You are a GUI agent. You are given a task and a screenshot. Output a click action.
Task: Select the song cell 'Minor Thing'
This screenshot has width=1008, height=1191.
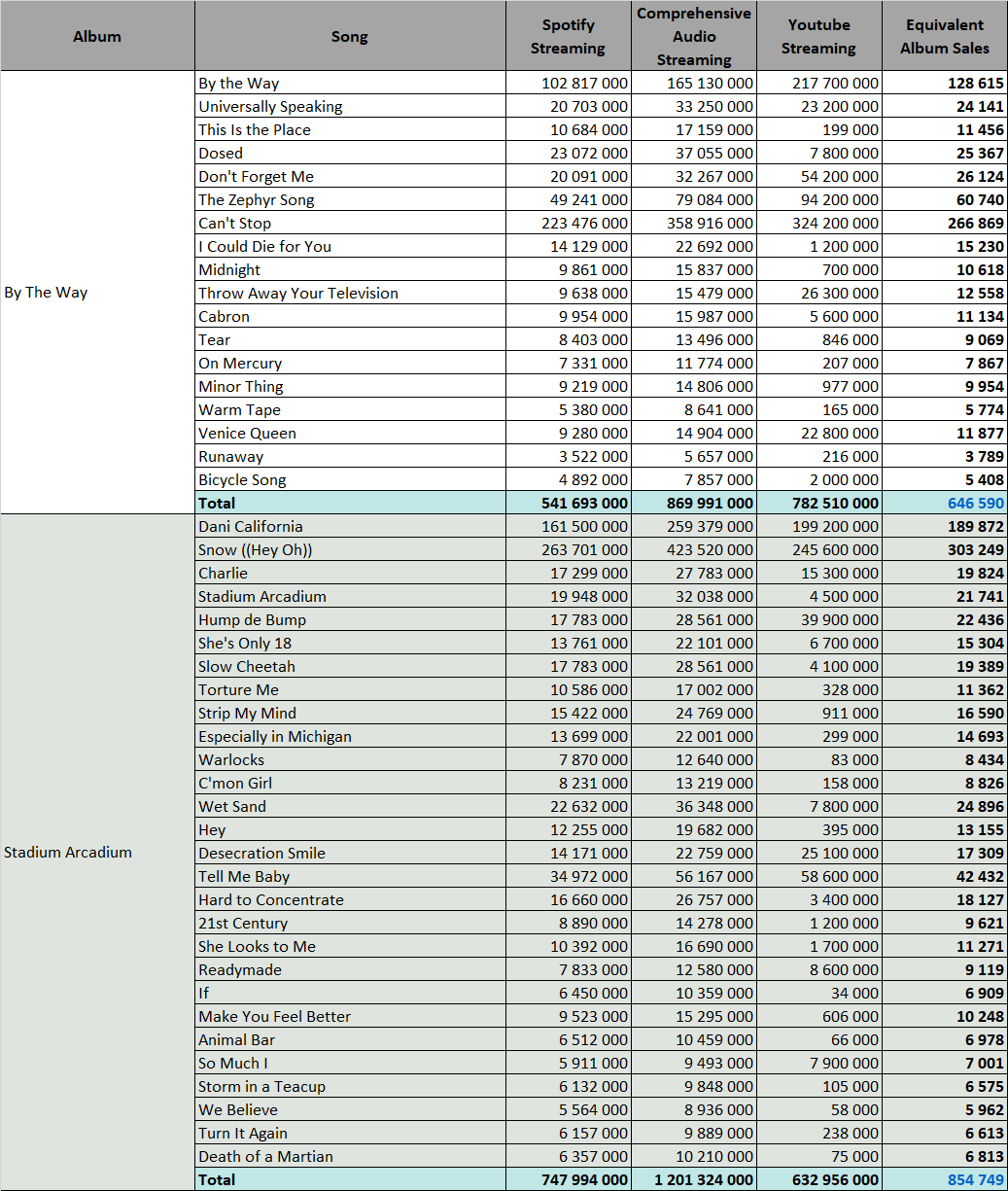point(350,386)
